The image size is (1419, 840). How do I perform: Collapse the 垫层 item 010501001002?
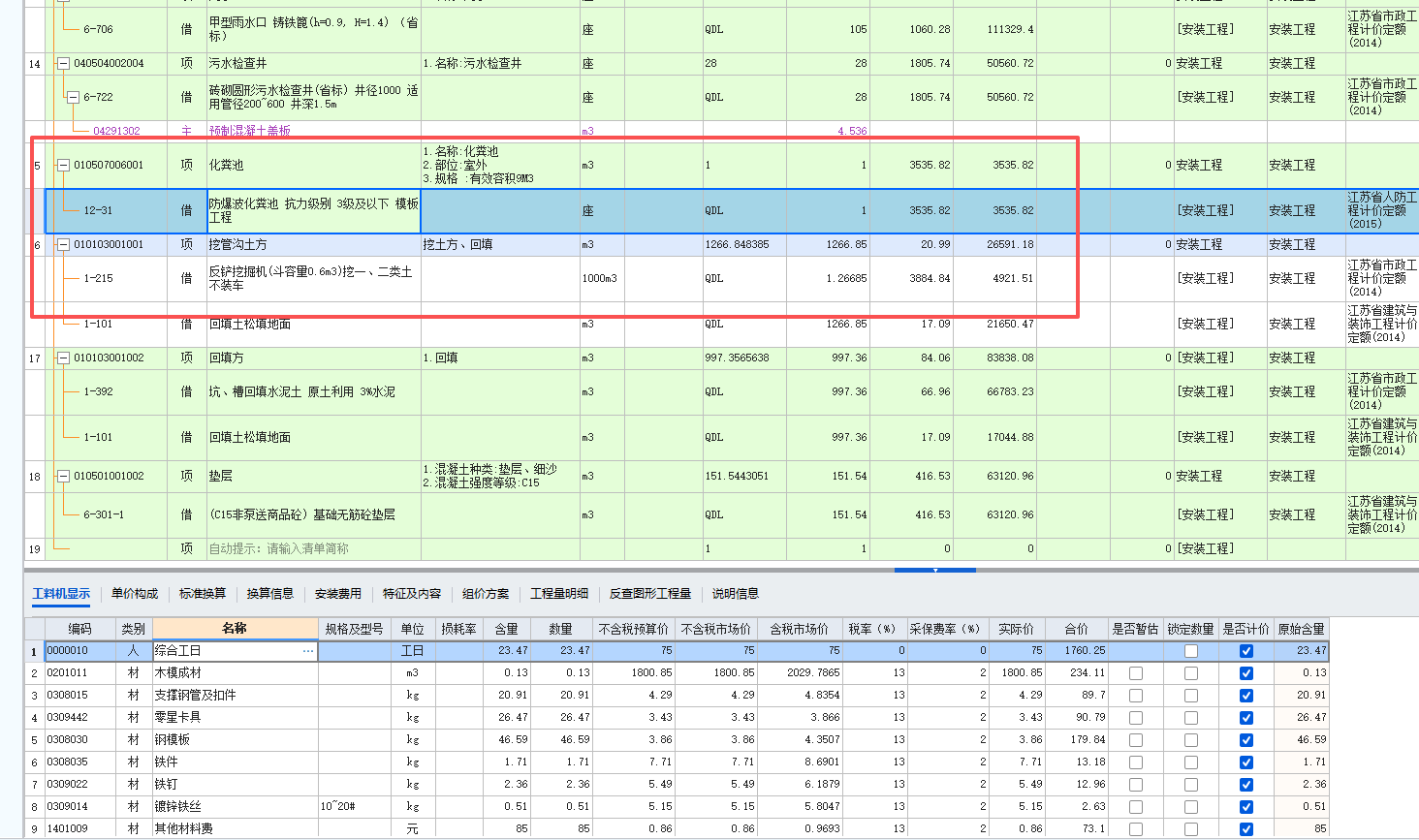point(63,476)
